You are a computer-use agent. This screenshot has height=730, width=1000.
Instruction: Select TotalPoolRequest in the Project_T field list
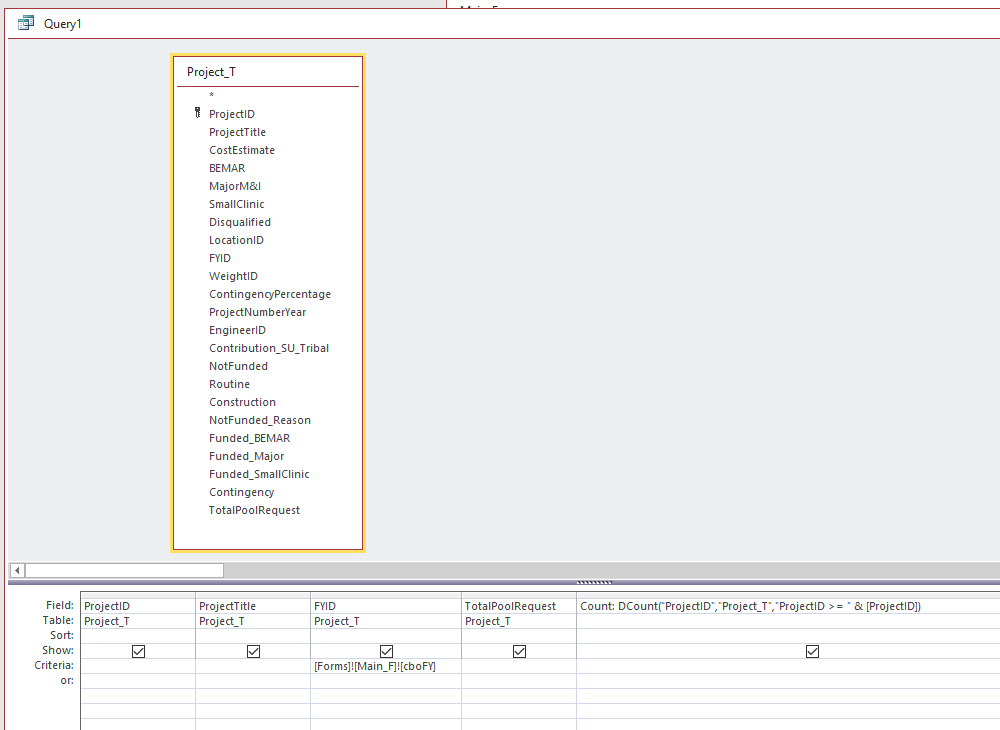[x=254, y=510]
